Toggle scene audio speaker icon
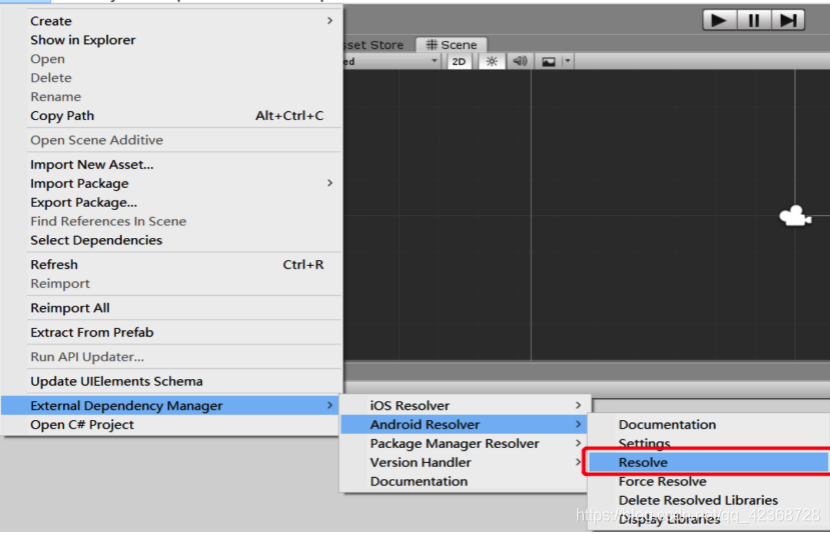This screenshot has width=830, height=534. point(520,61)
